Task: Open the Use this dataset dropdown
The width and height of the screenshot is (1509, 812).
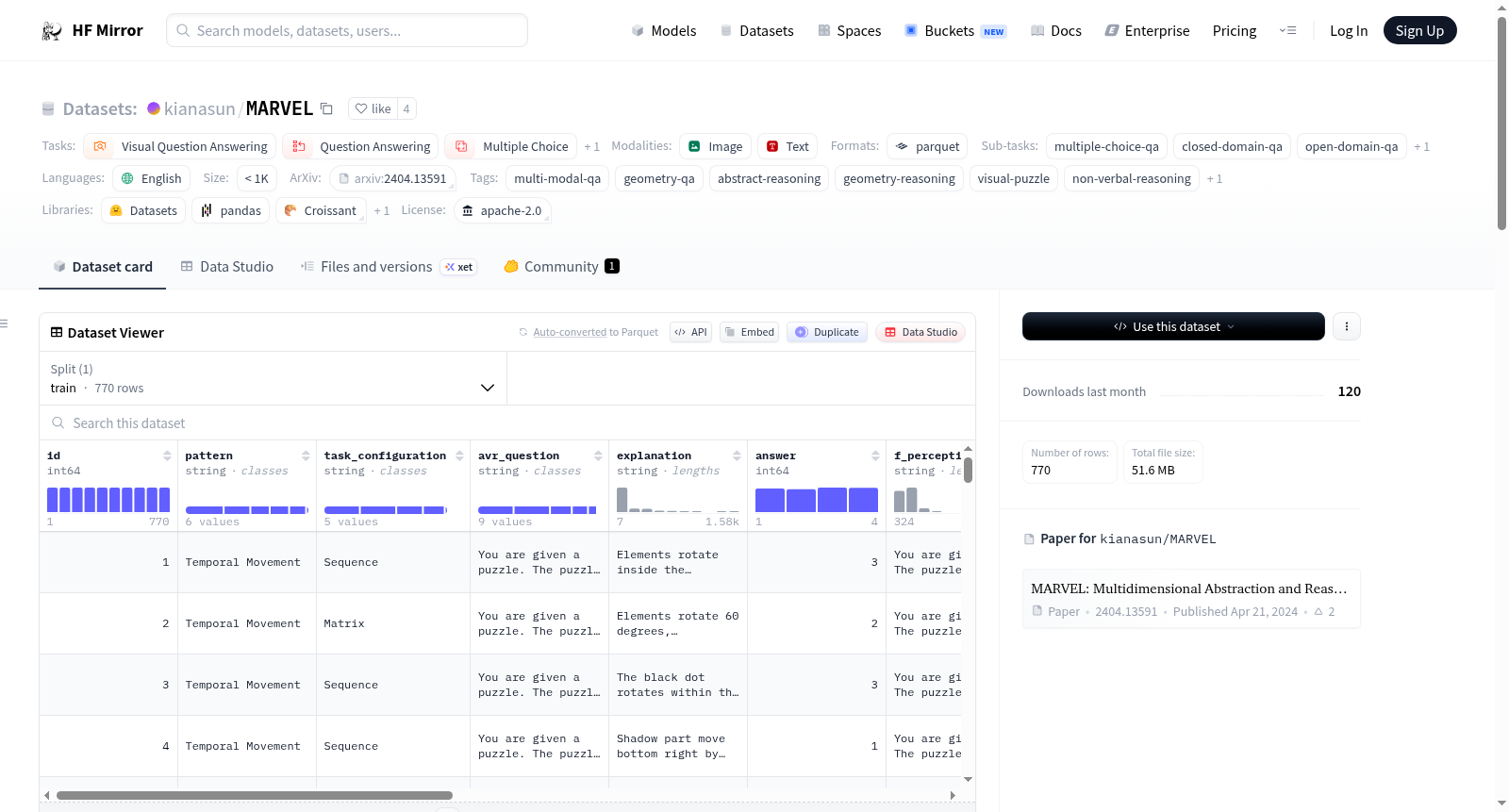Action: pos(1173,326)
